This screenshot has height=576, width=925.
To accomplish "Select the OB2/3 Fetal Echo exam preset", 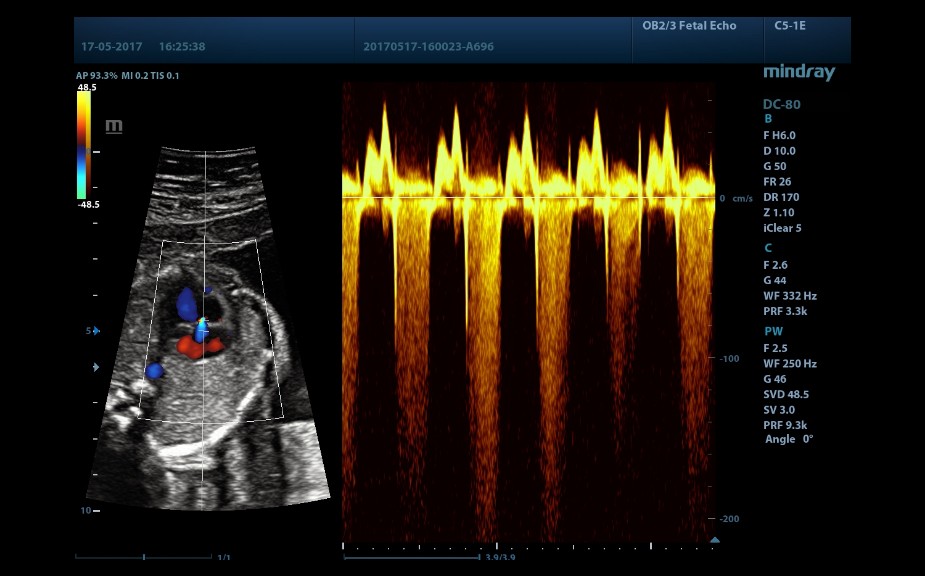I will click(687, 26).
